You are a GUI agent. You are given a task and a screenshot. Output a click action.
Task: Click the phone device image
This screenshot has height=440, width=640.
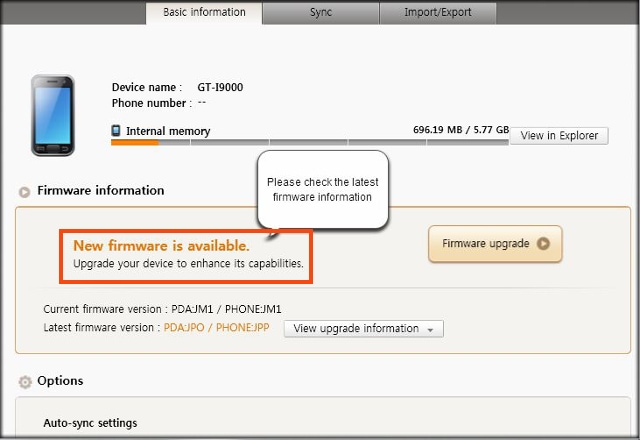pos(53,115)
